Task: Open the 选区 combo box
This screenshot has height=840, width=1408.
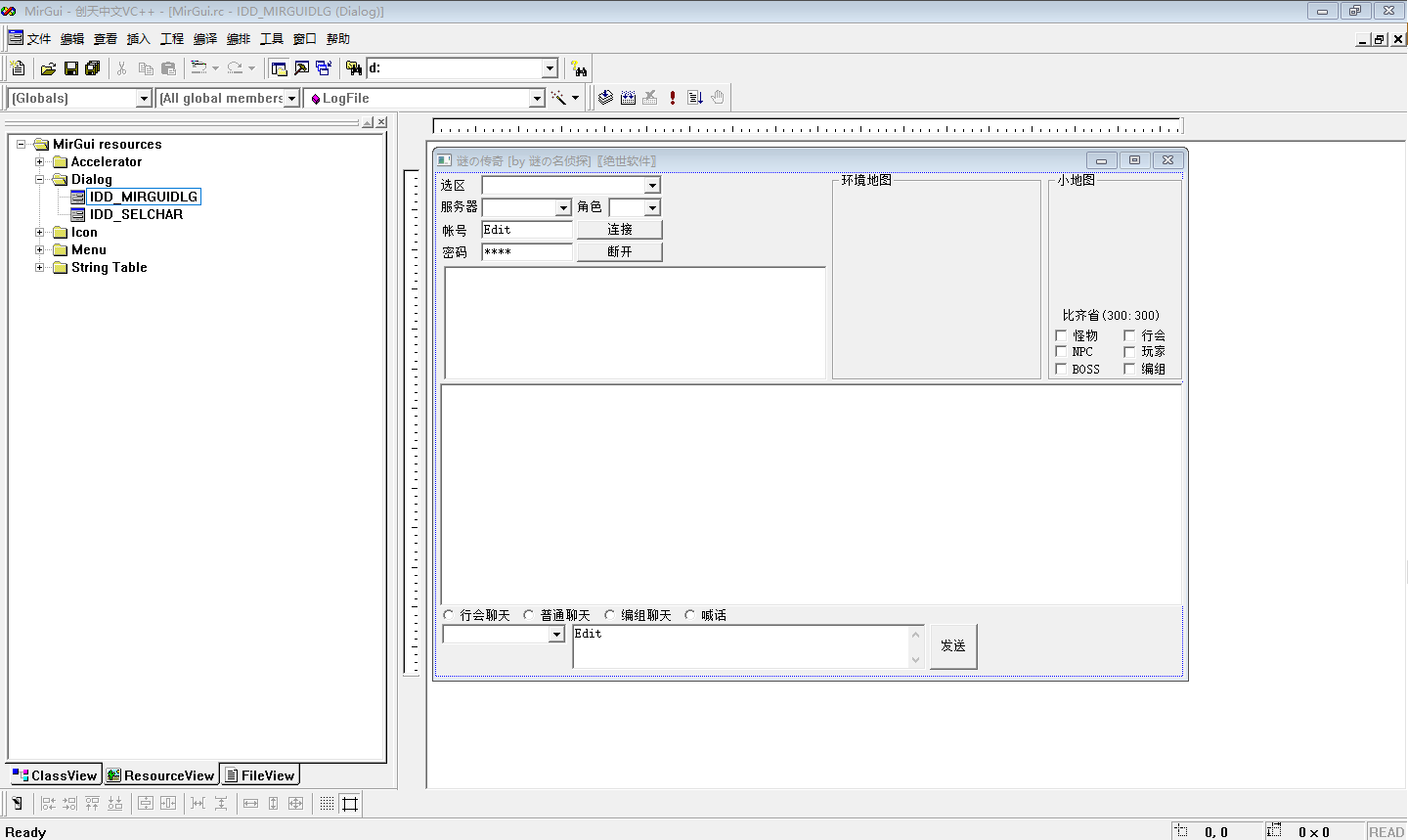Action: (x=652, y=186)
